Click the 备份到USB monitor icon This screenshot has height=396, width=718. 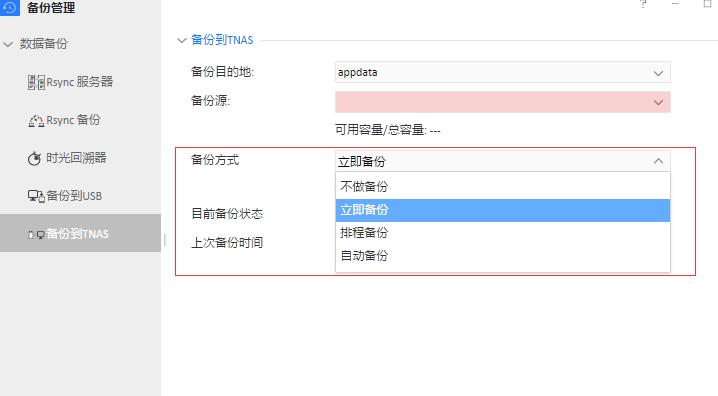coord(36,196)
